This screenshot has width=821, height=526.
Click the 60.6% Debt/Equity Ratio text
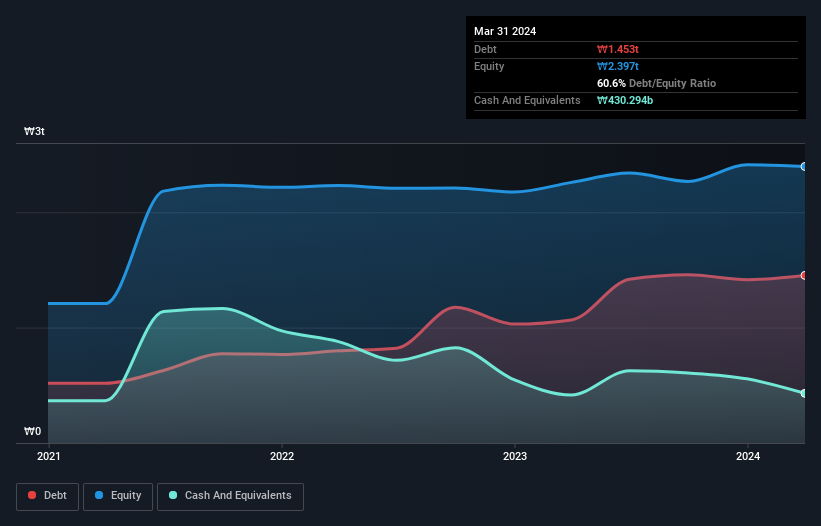(x=657, y=83)
